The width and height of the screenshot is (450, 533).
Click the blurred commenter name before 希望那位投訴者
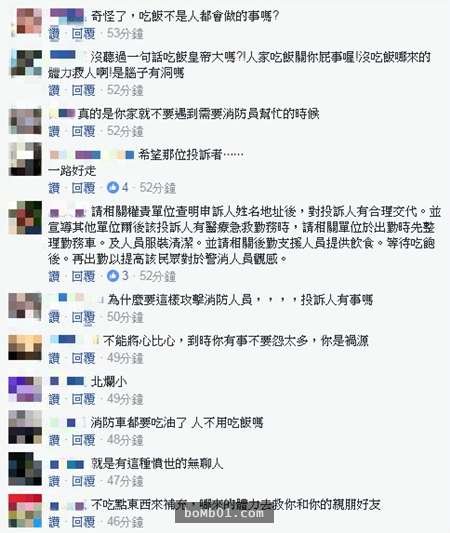point(92,155)
